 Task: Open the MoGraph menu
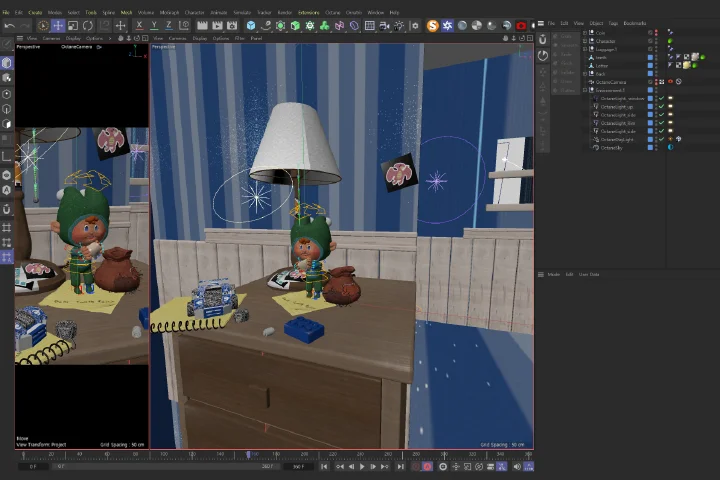click(169, 12)
